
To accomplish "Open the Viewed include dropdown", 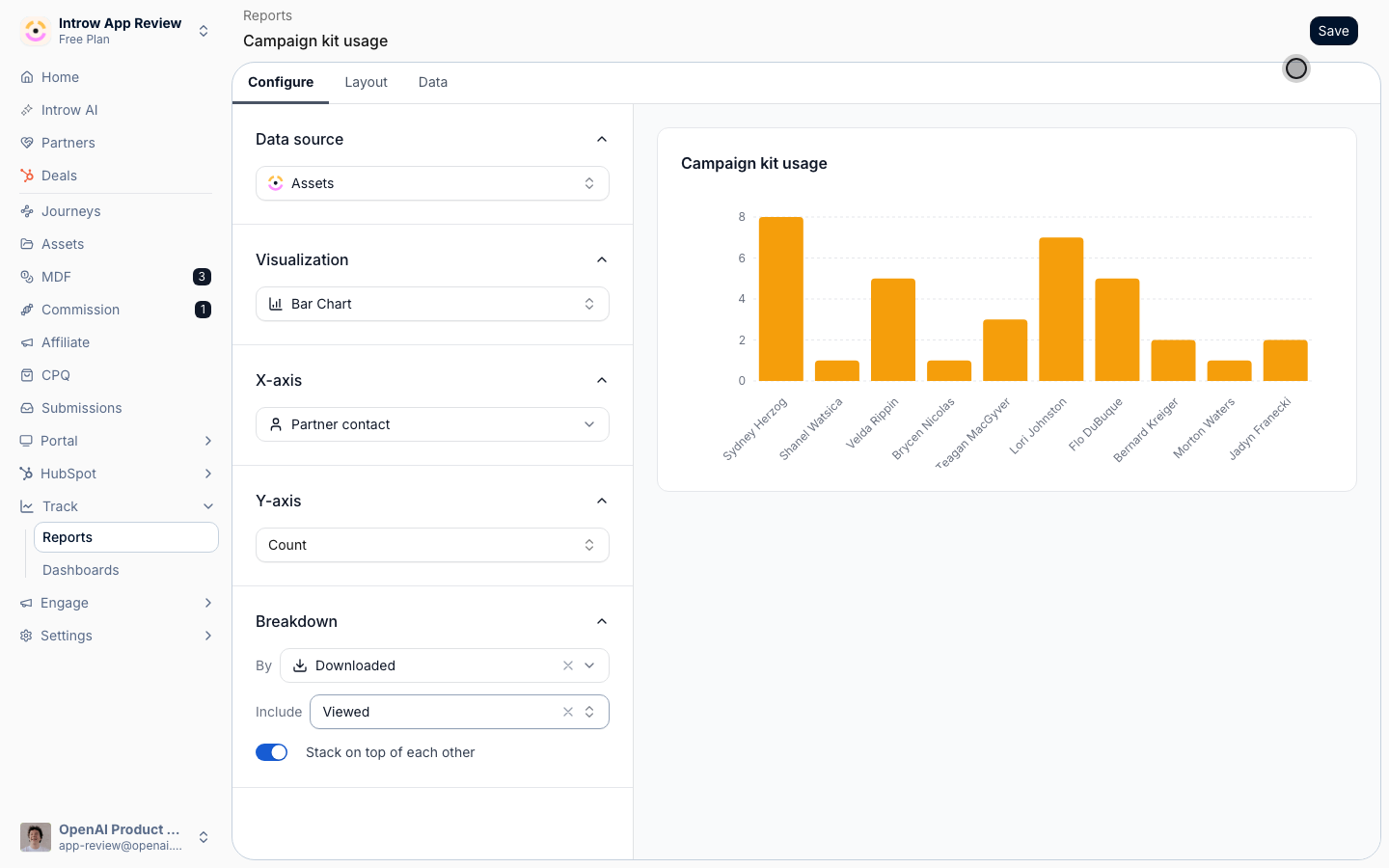I will point(459,712).
